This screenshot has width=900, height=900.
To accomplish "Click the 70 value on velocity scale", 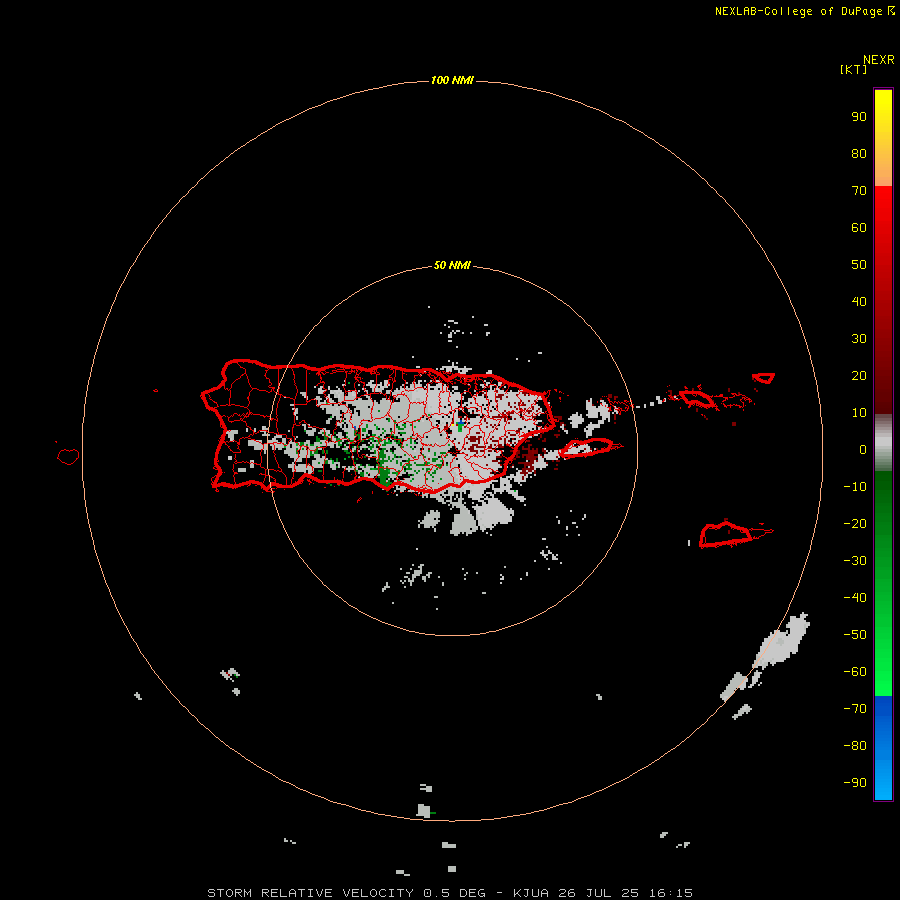I will pos(859,191).
